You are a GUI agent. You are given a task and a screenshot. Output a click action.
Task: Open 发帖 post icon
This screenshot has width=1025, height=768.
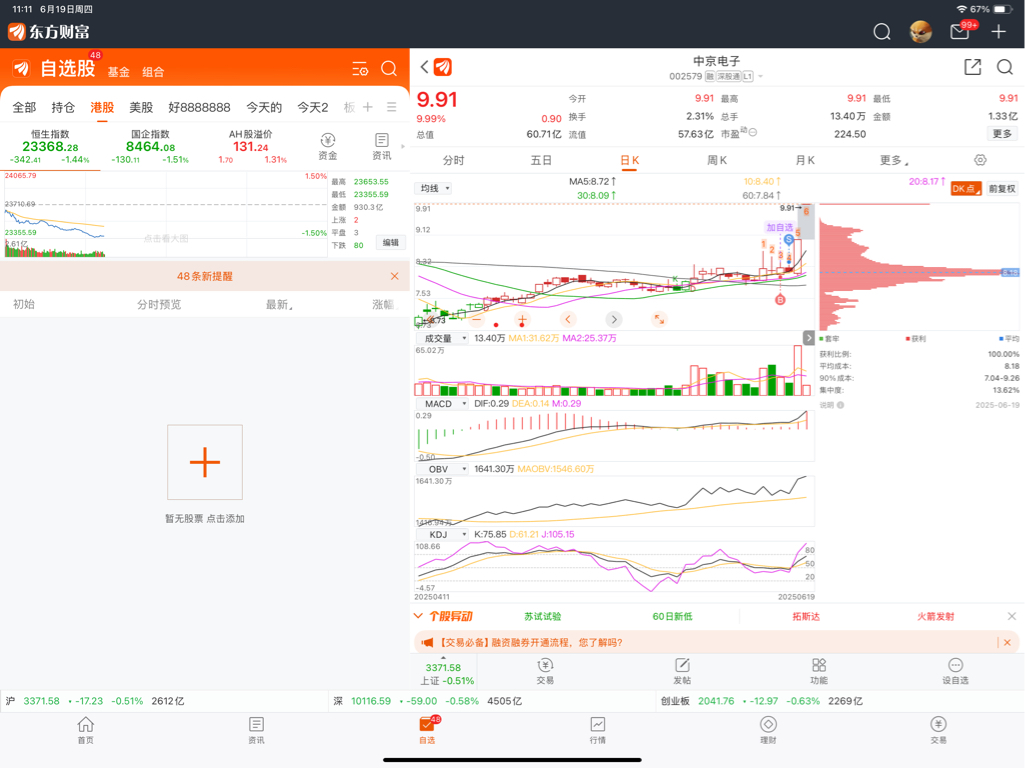pyautogui.click(x=682, y=671)
